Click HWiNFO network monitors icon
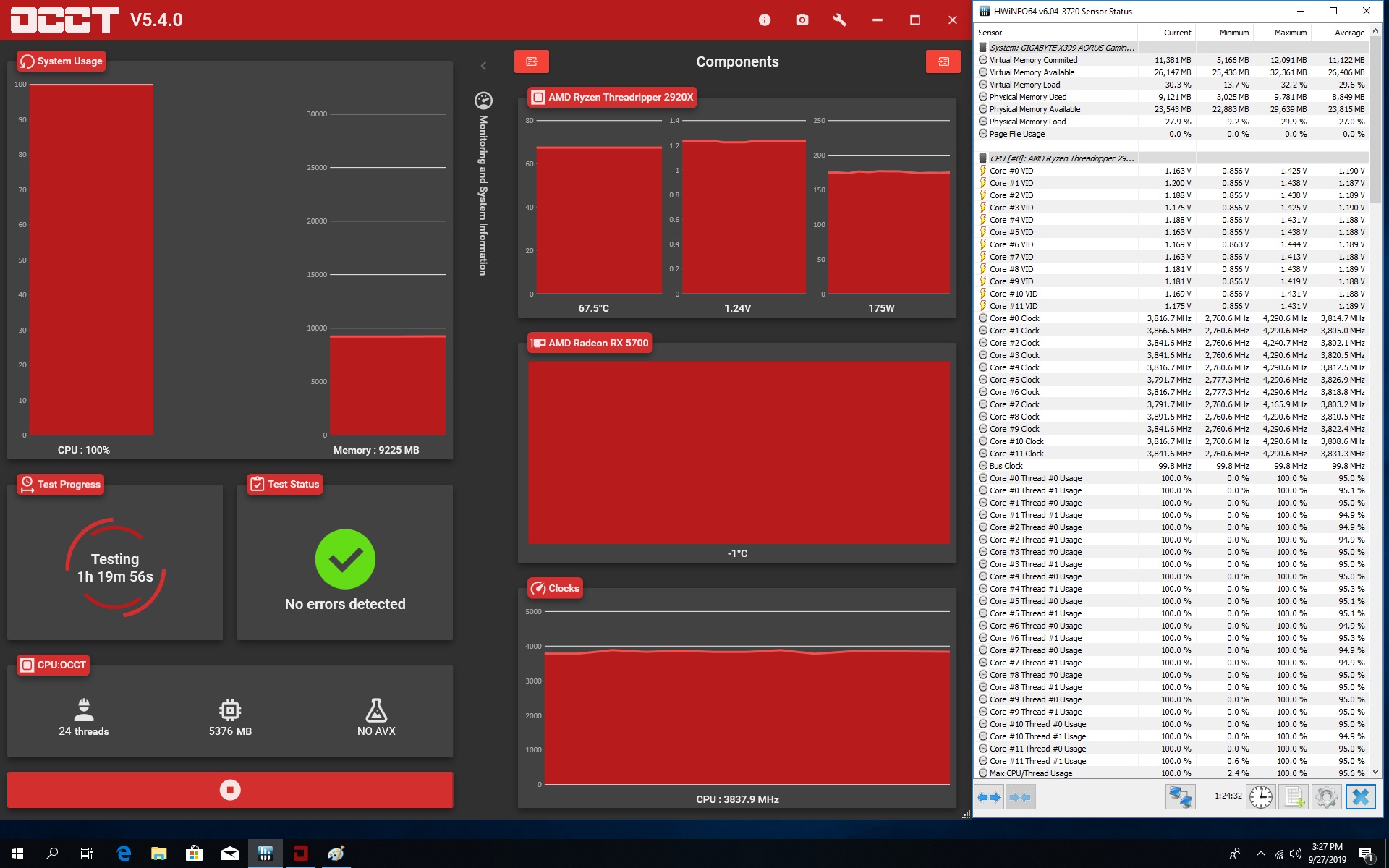 coord(1180,797)
